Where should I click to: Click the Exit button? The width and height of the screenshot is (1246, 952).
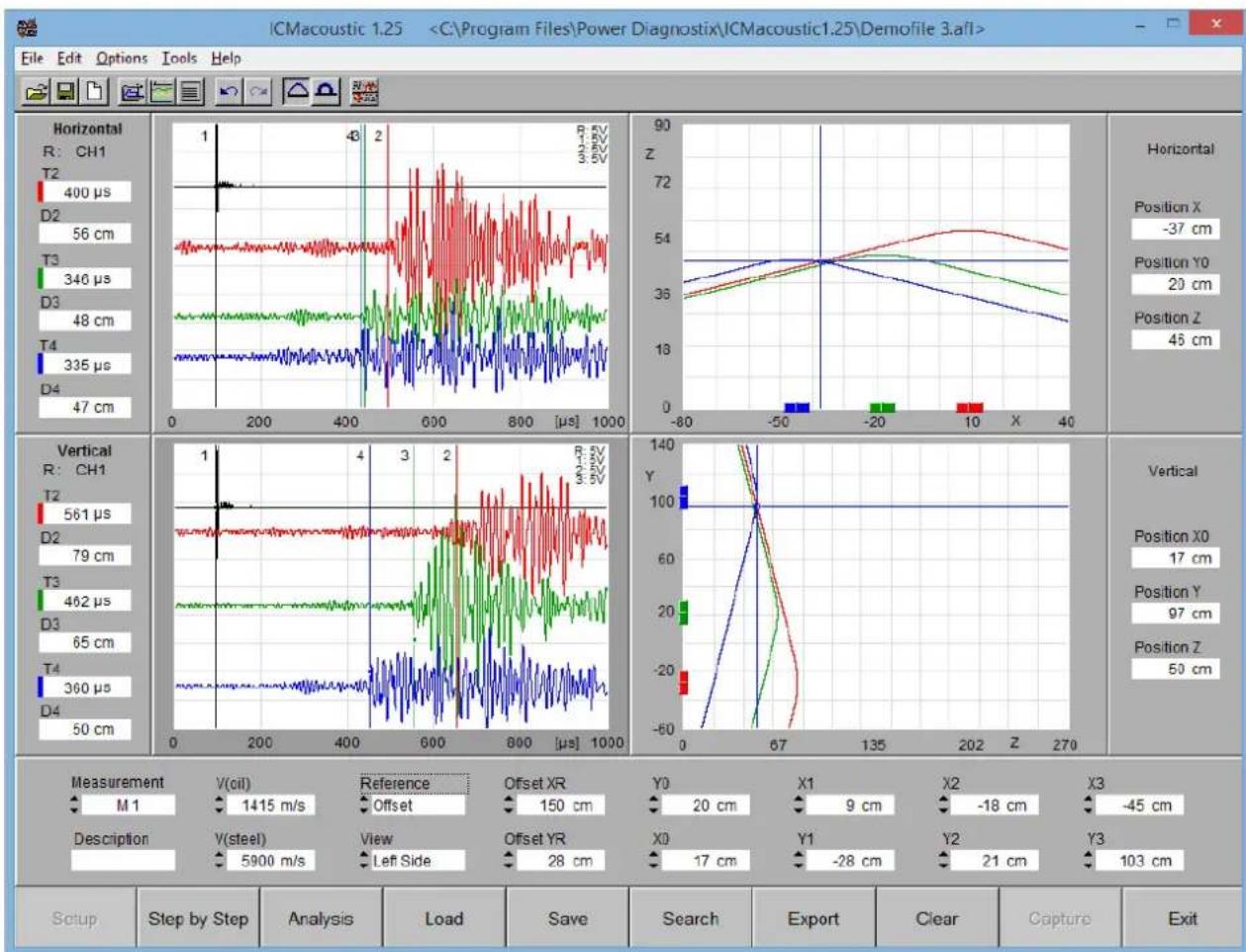[1183, 918]
